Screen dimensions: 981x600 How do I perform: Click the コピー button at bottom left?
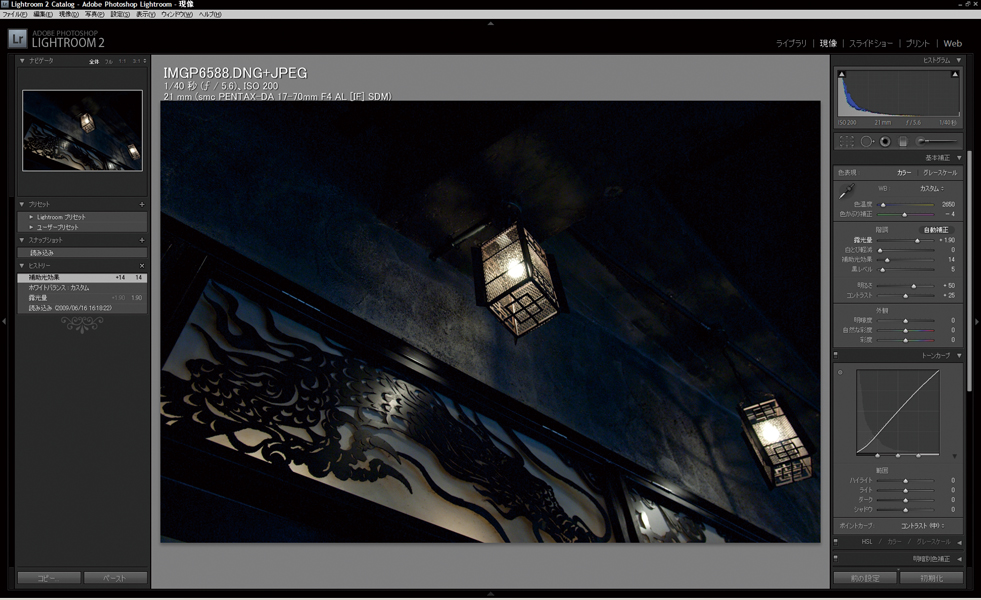point(47,577)
